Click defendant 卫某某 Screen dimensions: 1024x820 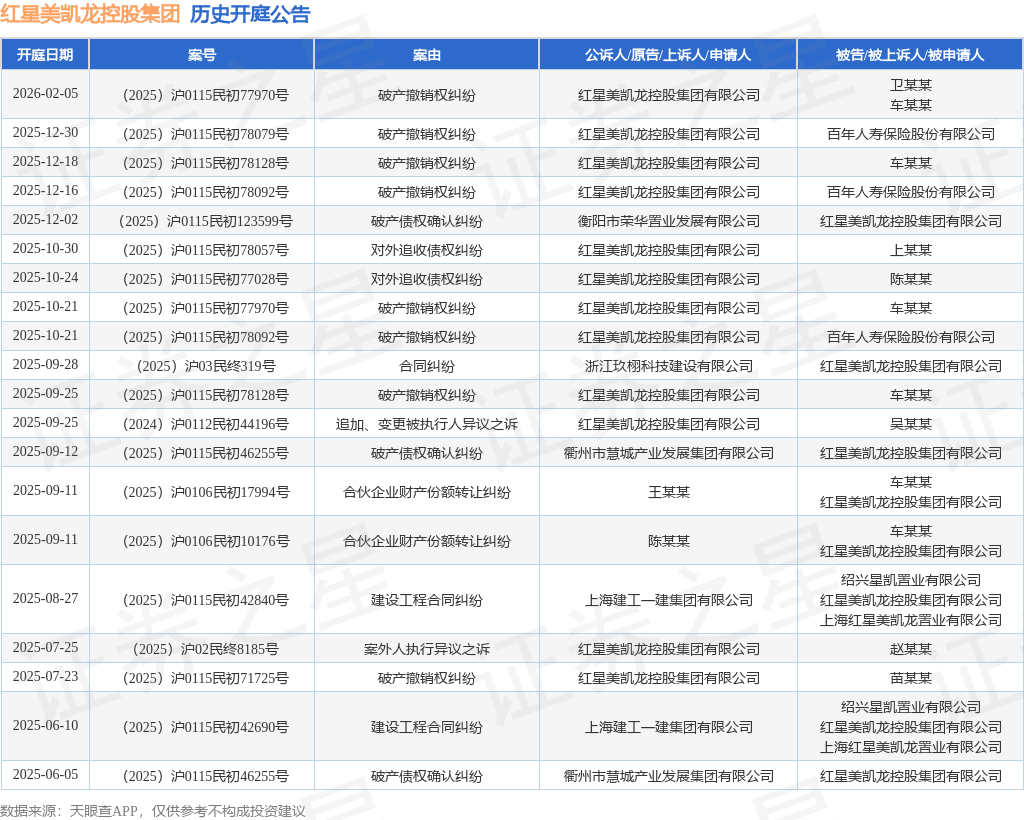pos(911,85)
